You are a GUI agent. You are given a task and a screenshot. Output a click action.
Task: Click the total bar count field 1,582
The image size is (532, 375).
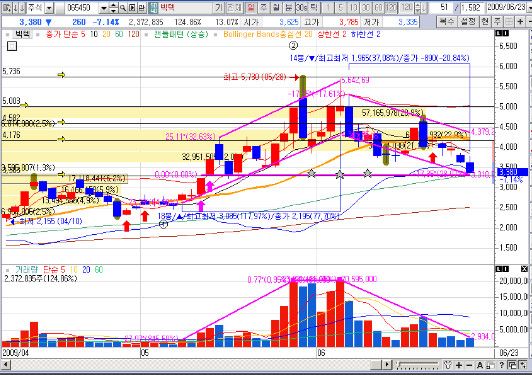click(472, 7)
